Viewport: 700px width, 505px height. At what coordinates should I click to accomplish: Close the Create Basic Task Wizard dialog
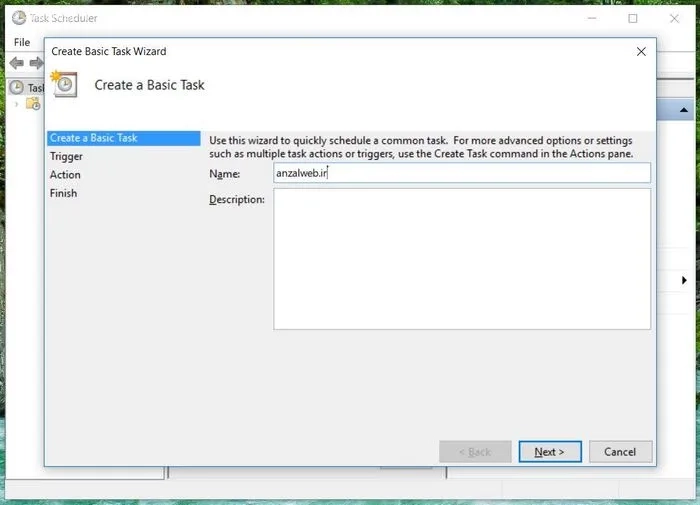click(641, 51)
